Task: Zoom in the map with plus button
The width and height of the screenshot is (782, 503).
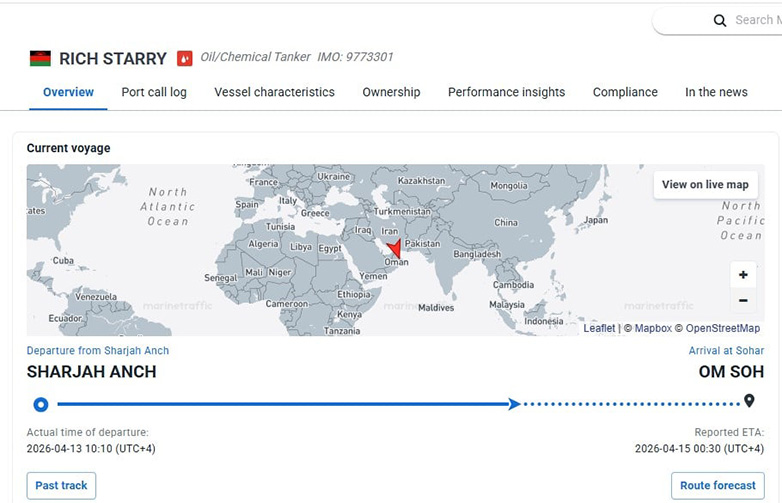Action: click(743, 275)
